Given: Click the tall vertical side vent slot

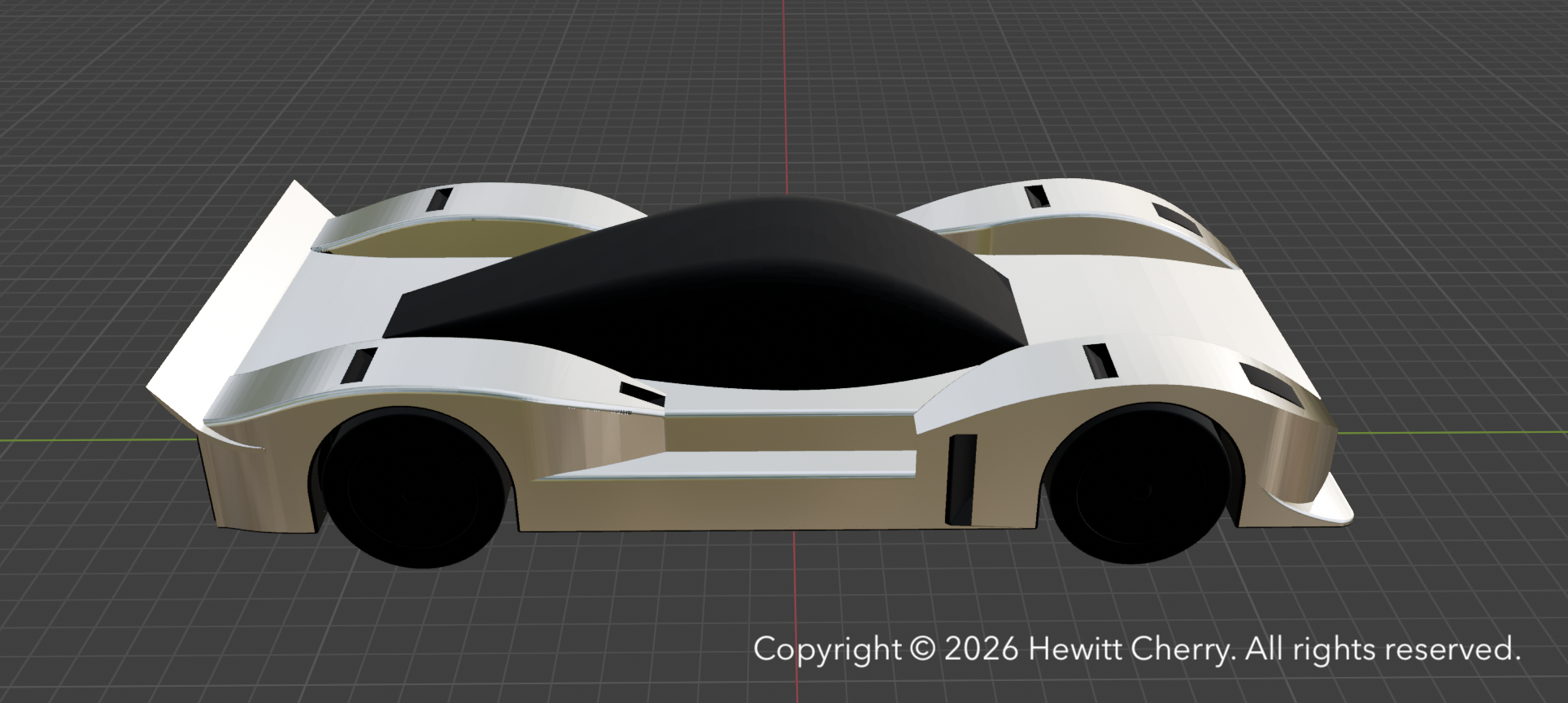Looking at the screenshot, I should [960, 479].
